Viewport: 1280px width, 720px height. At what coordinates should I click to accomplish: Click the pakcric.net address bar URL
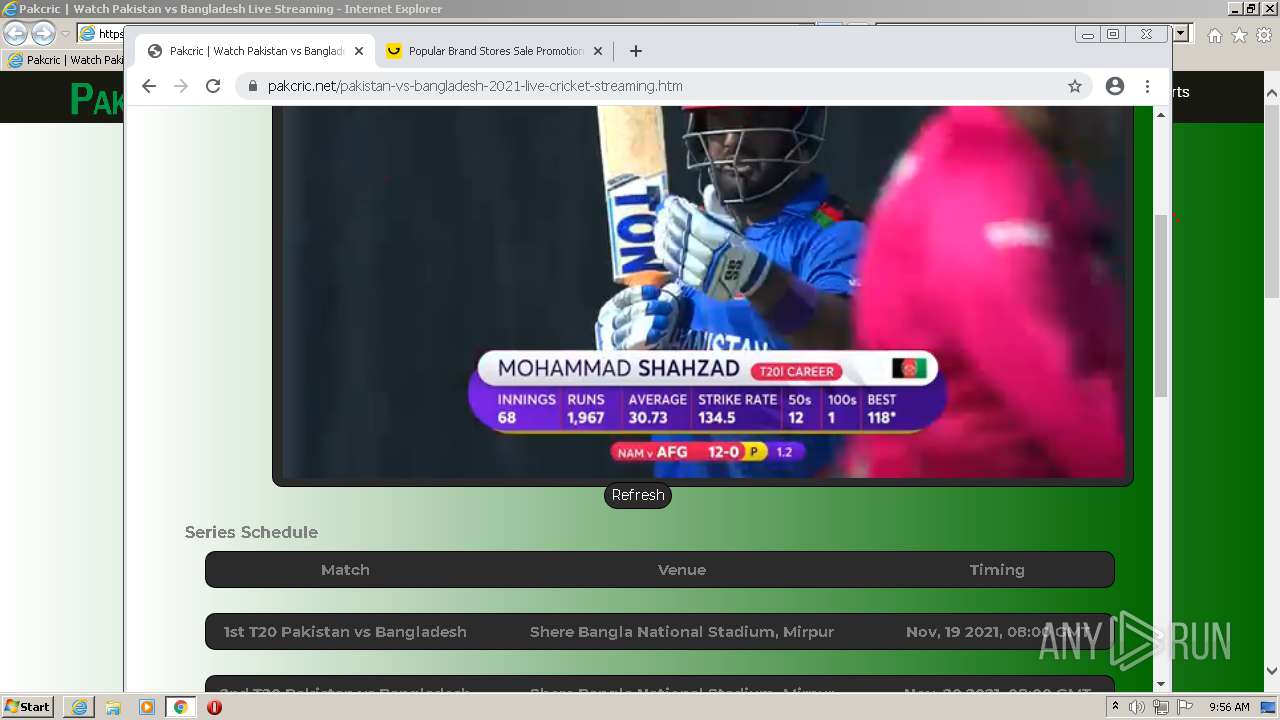(x=475, y=86)
